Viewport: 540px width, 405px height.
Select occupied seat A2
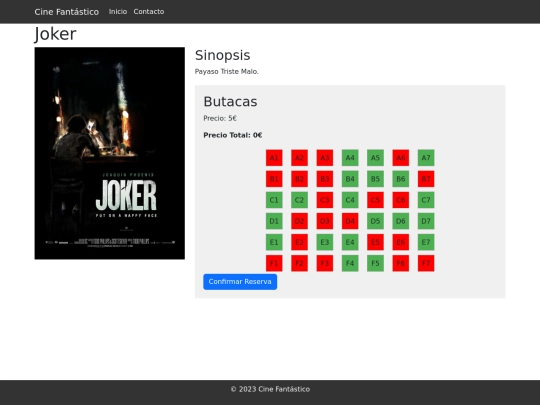point(299,158)
